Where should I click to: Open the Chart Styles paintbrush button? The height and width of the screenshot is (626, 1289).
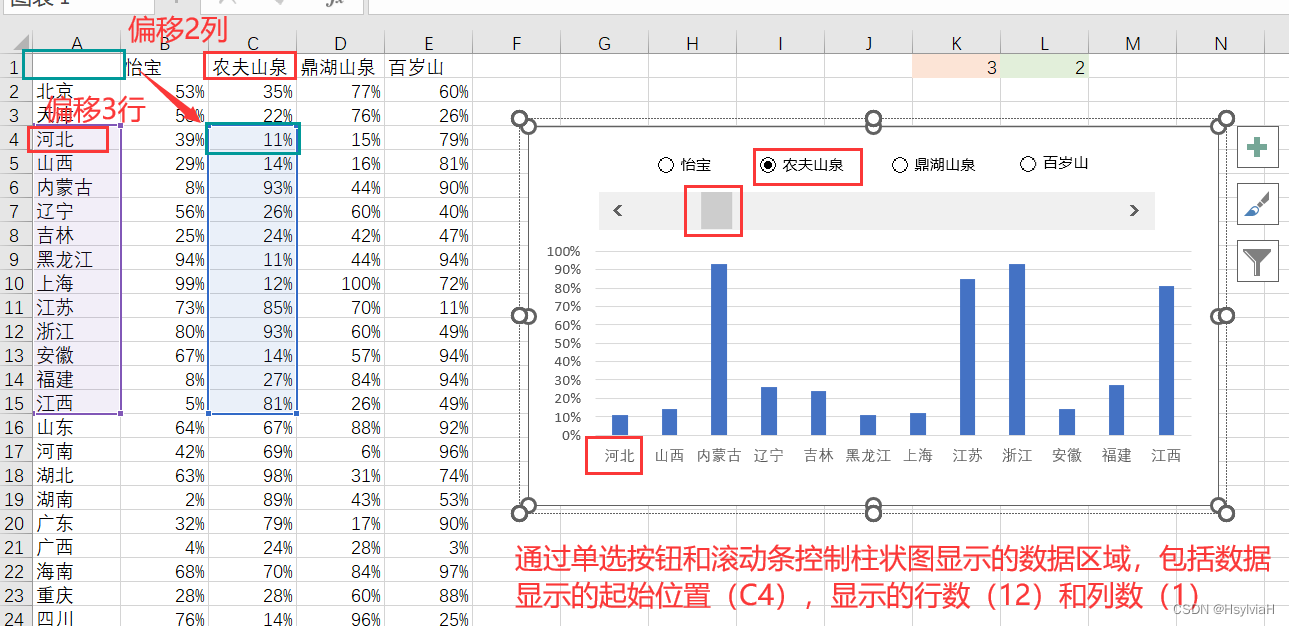(x=1258, y=204)
